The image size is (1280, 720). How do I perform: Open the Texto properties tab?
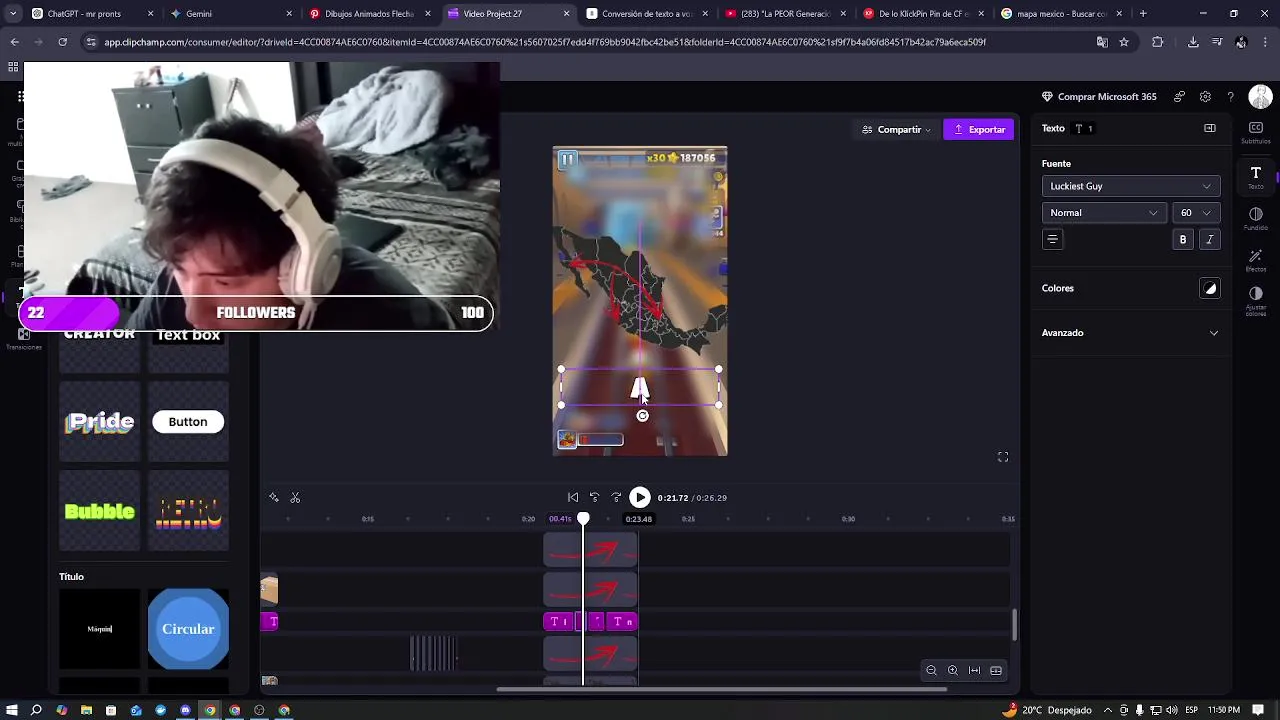click(x=1256, y=176)
